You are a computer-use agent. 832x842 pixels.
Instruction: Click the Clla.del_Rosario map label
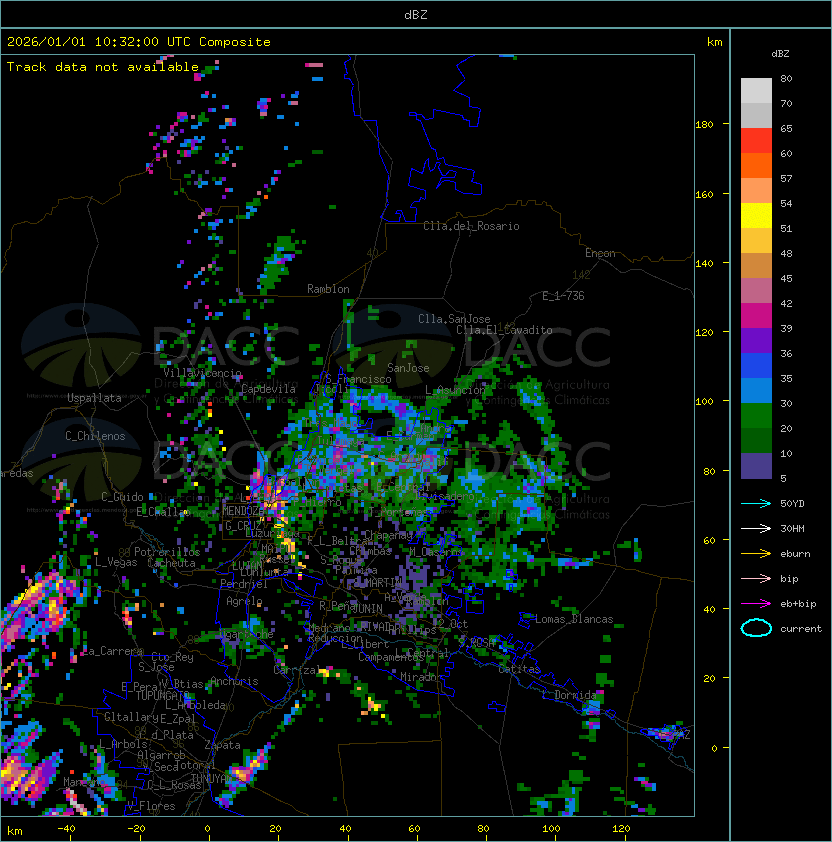point(471,226)
